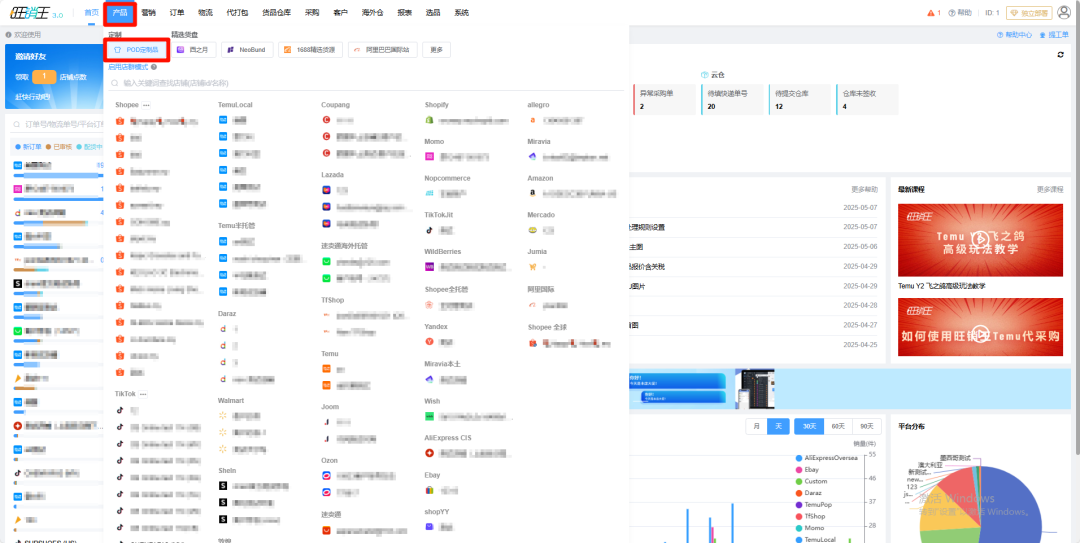1080x543 pixels.
Task: Click the red warning alert icon
Action: click(x=931, y=12)
